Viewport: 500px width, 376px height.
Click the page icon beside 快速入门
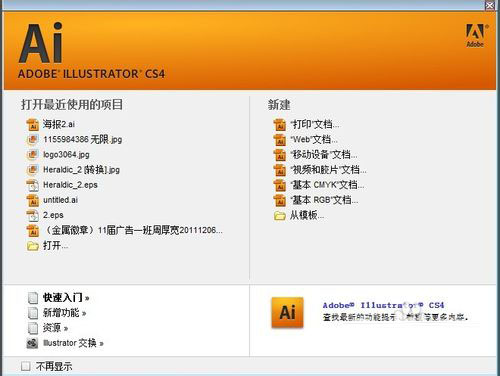tap(33, 298)
